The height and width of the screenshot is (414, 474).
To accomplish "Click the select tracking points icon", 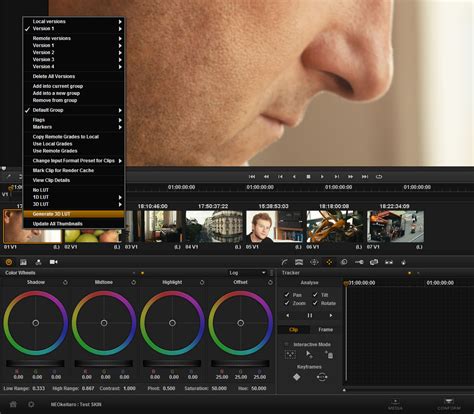I will click(309, 355).
